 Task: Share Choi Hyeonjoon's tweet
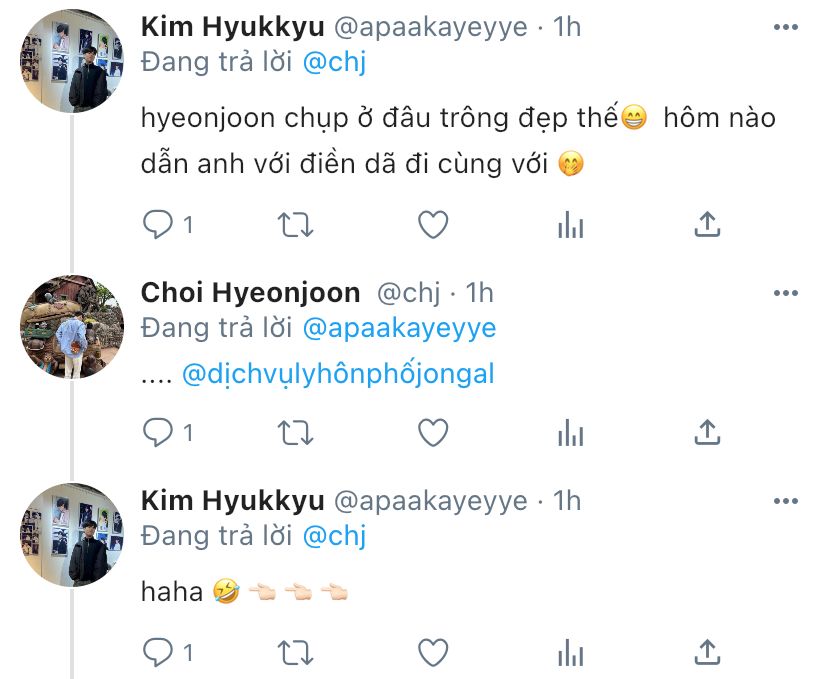tap(707, 433)
